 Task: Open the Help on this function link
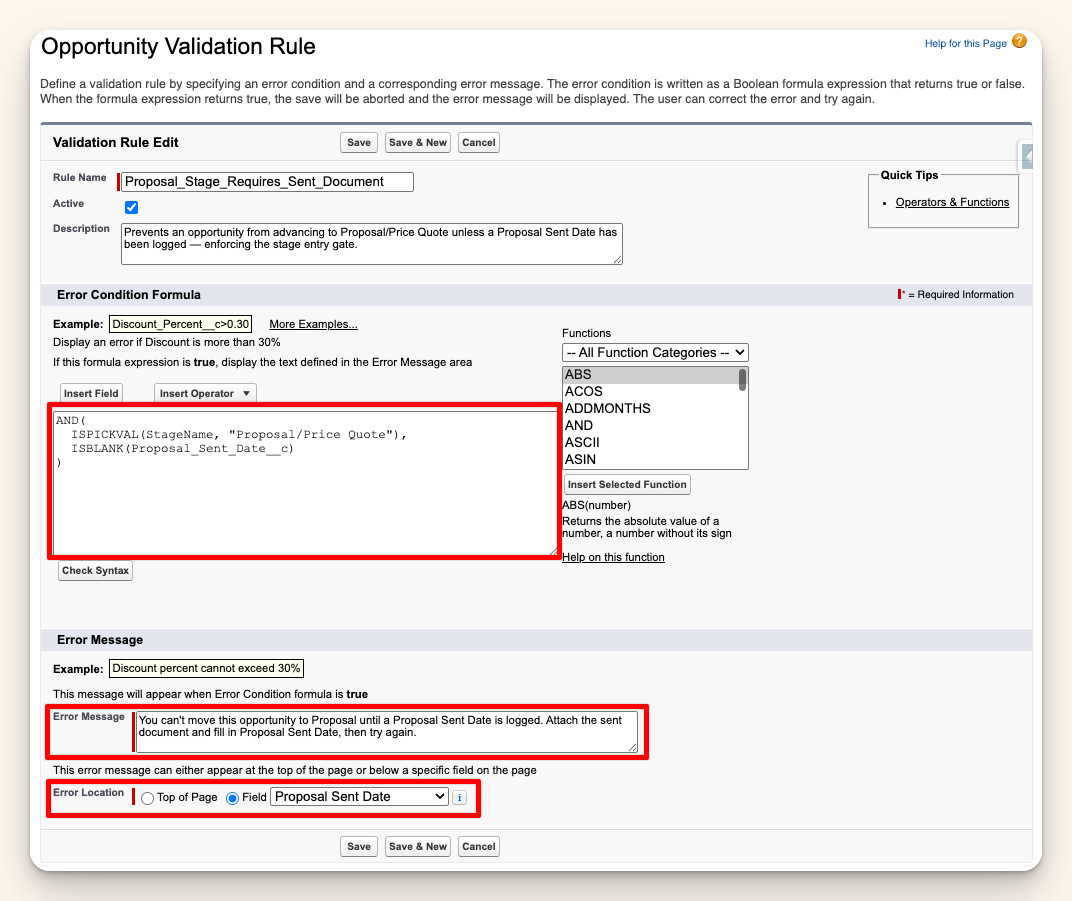coord(613,557)
